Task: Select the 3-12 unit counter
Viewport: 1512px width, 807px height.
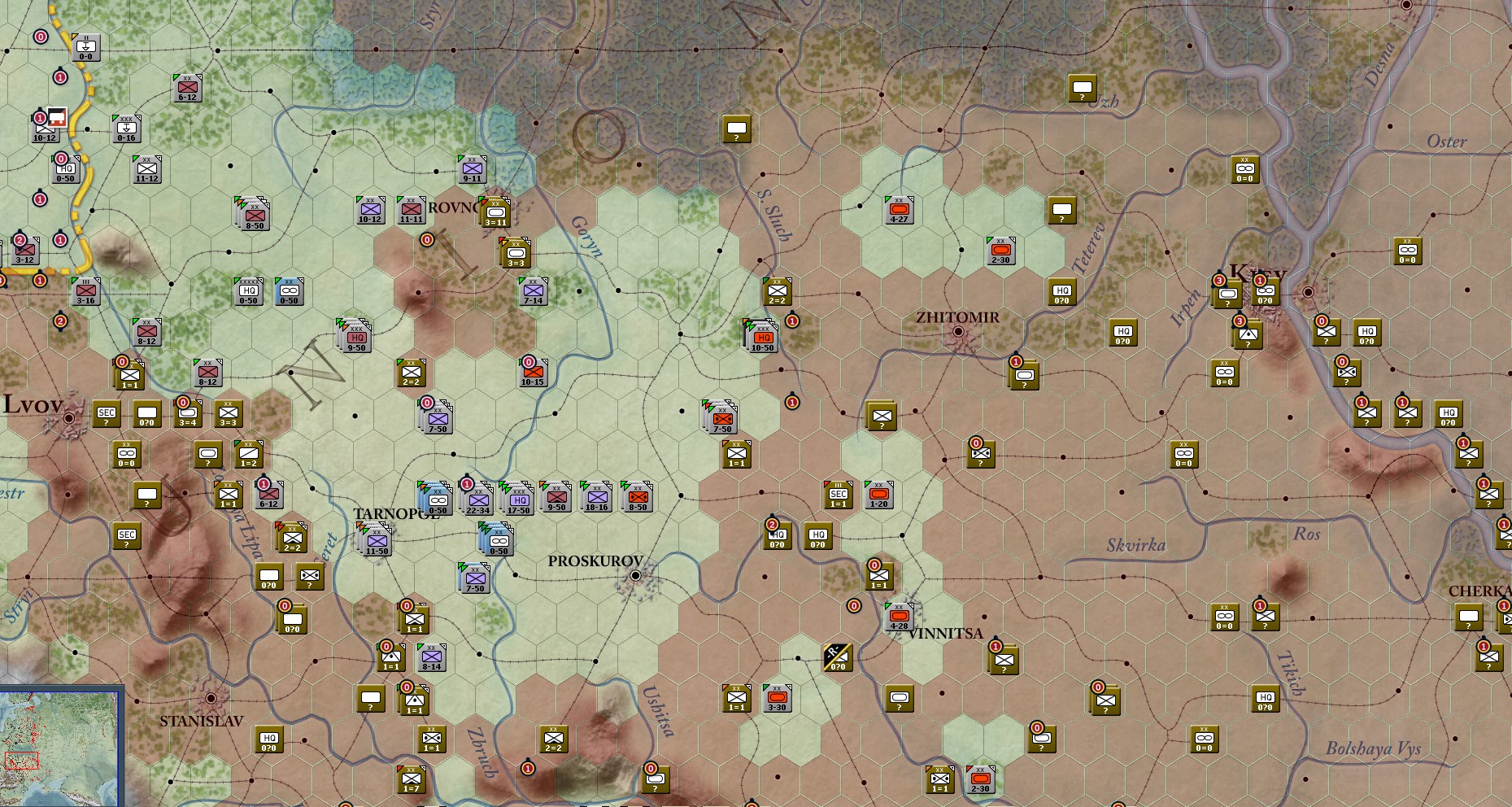Action: [x=25, y=251]
